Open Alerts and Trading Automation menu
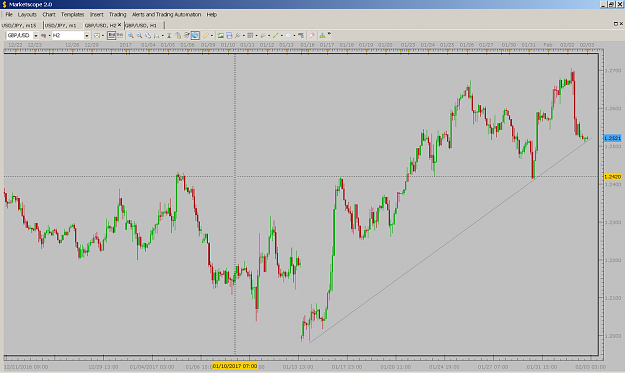The width and height of the screenshot is (625, 373). coord(166,14)
